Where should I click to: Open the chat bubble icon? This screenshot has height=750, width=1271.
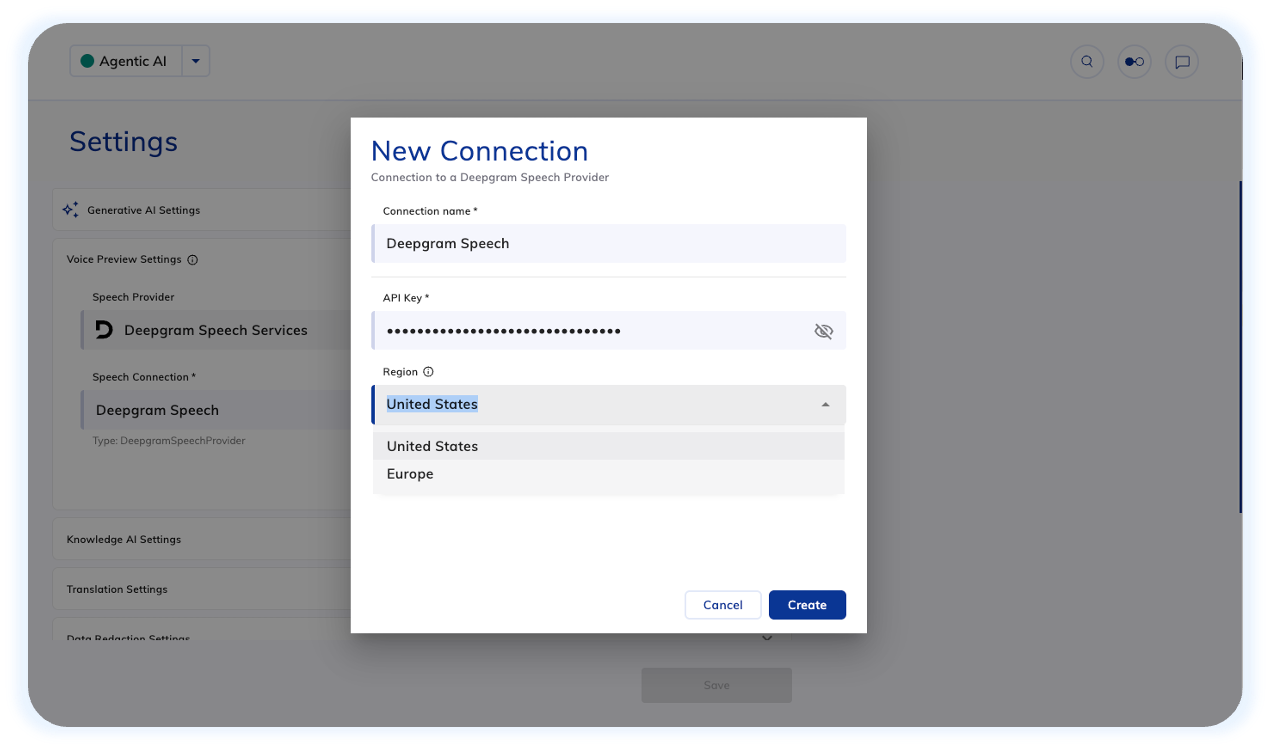[1182, 61]
